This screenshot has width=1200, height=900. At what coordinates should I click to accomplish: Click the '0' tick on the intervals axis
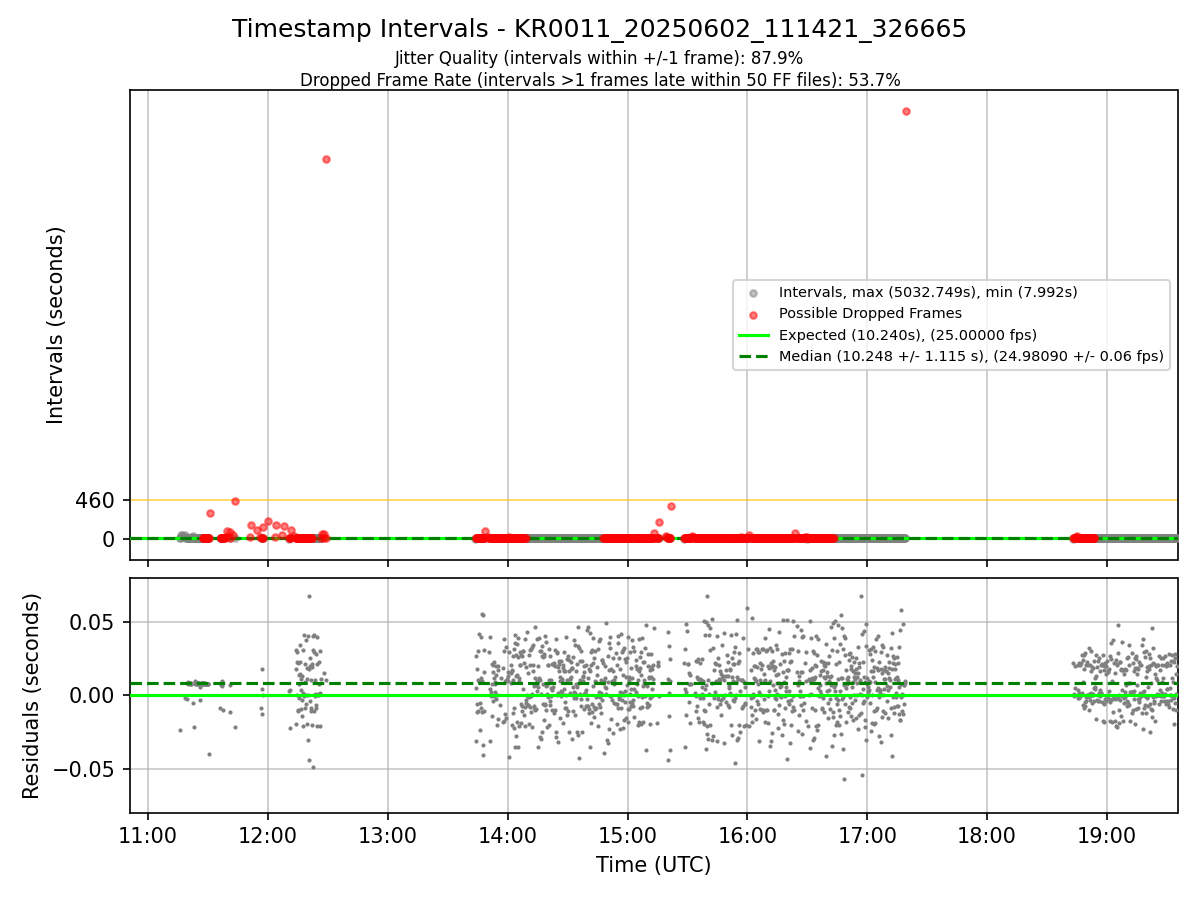109,539
